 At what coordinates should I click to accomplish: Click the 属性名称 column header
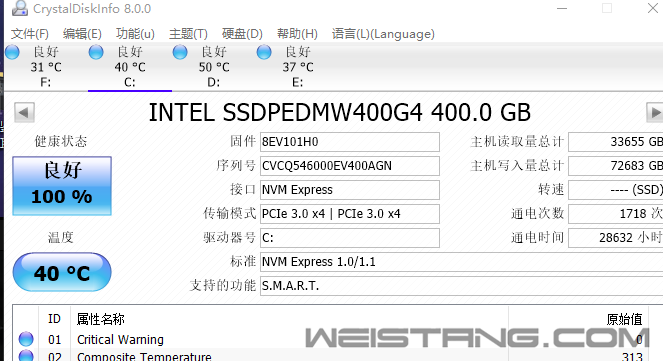click(x=101, y=319)
